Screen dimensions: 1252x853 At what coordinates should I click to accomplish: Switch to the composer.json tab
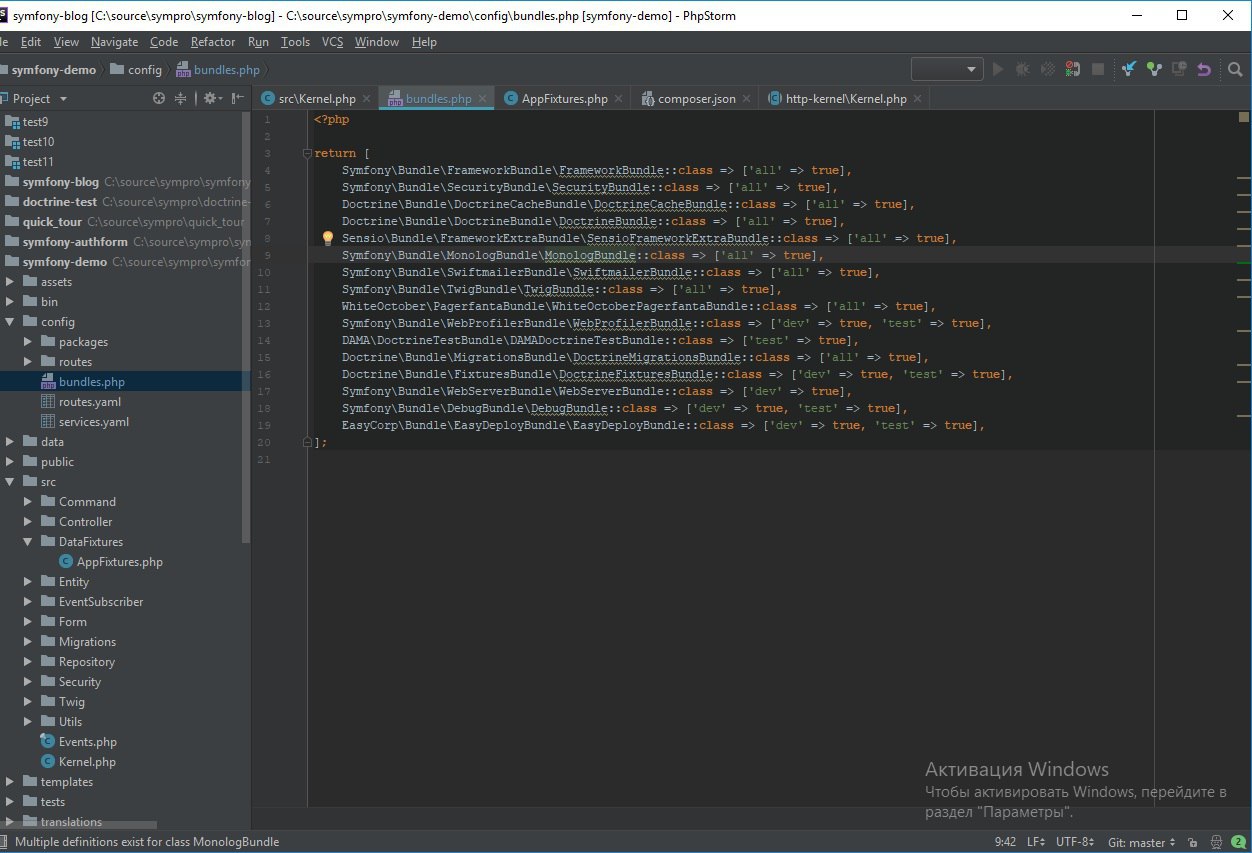(696, 99)
